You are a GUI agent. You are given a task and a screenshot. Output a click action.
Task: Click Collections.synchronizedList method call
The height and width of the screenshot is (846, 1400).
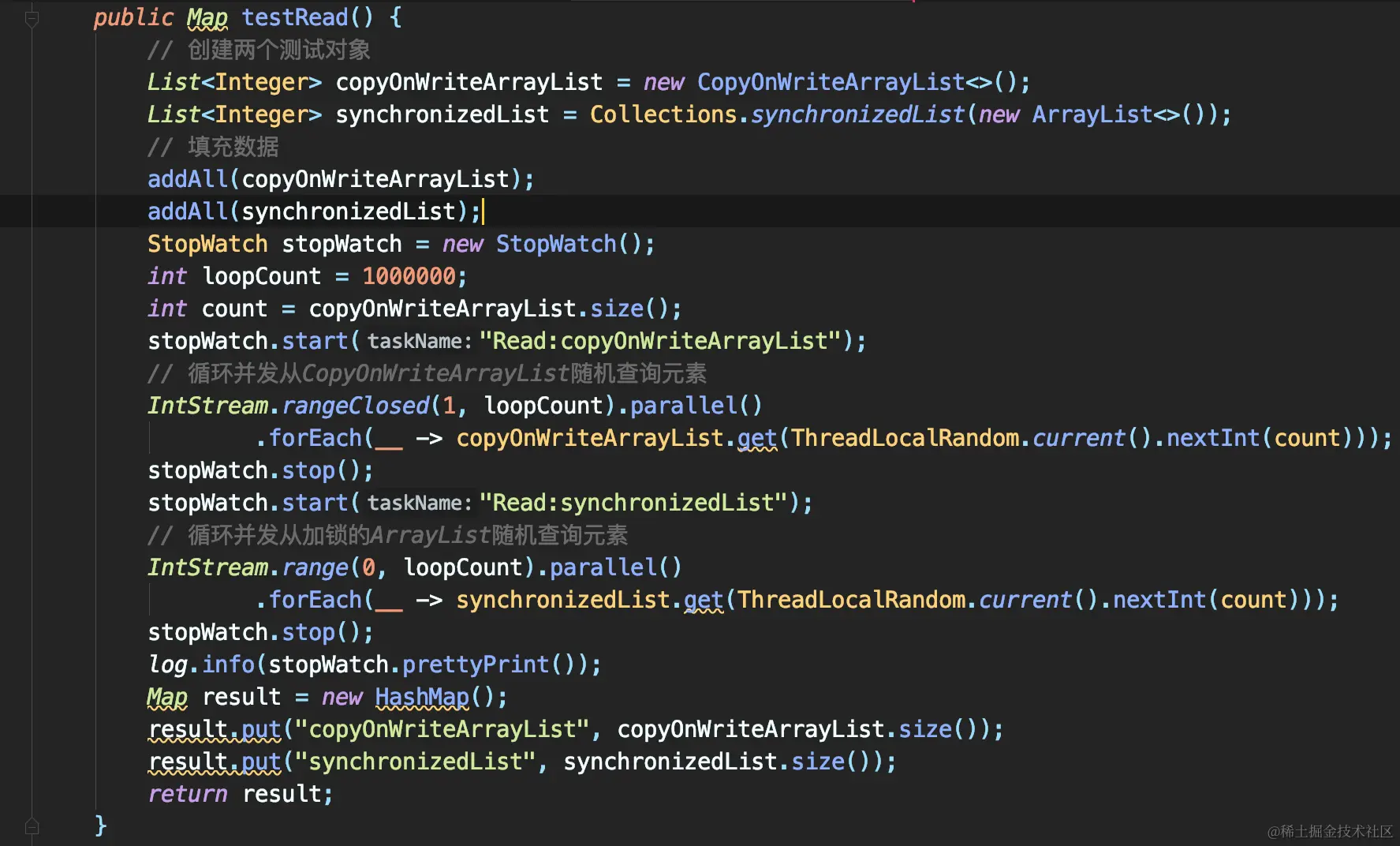point(777,114)
